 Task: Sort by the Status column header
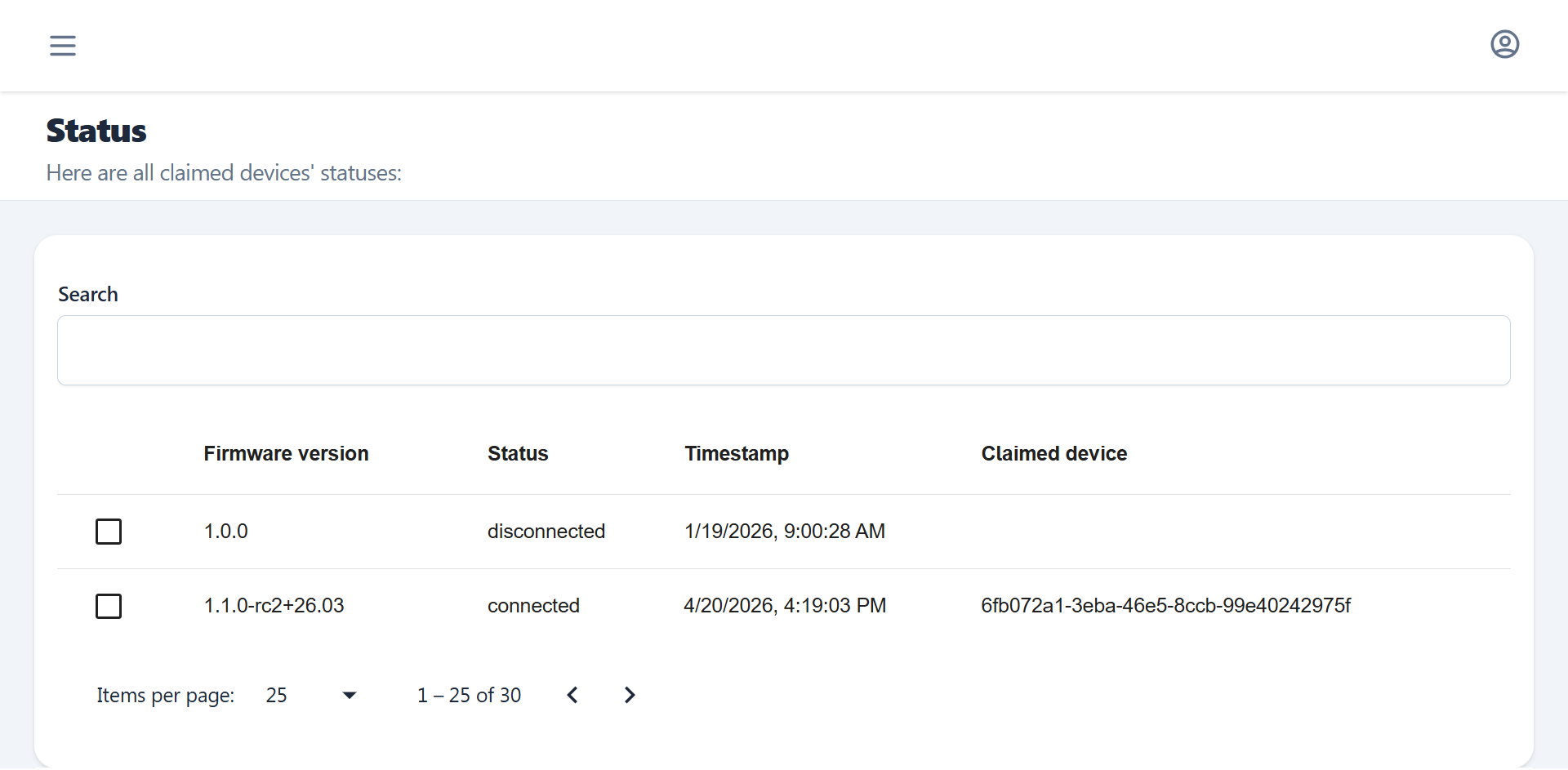coord(518,453)
